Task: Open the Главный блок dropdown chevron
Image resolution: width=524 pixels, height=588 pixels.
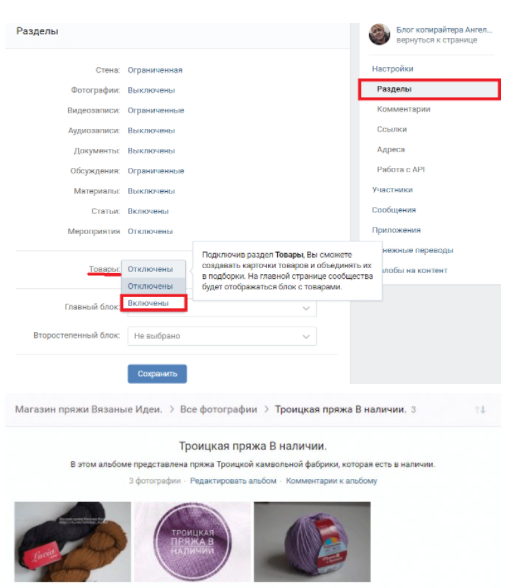Action: (x=306, y=308)
